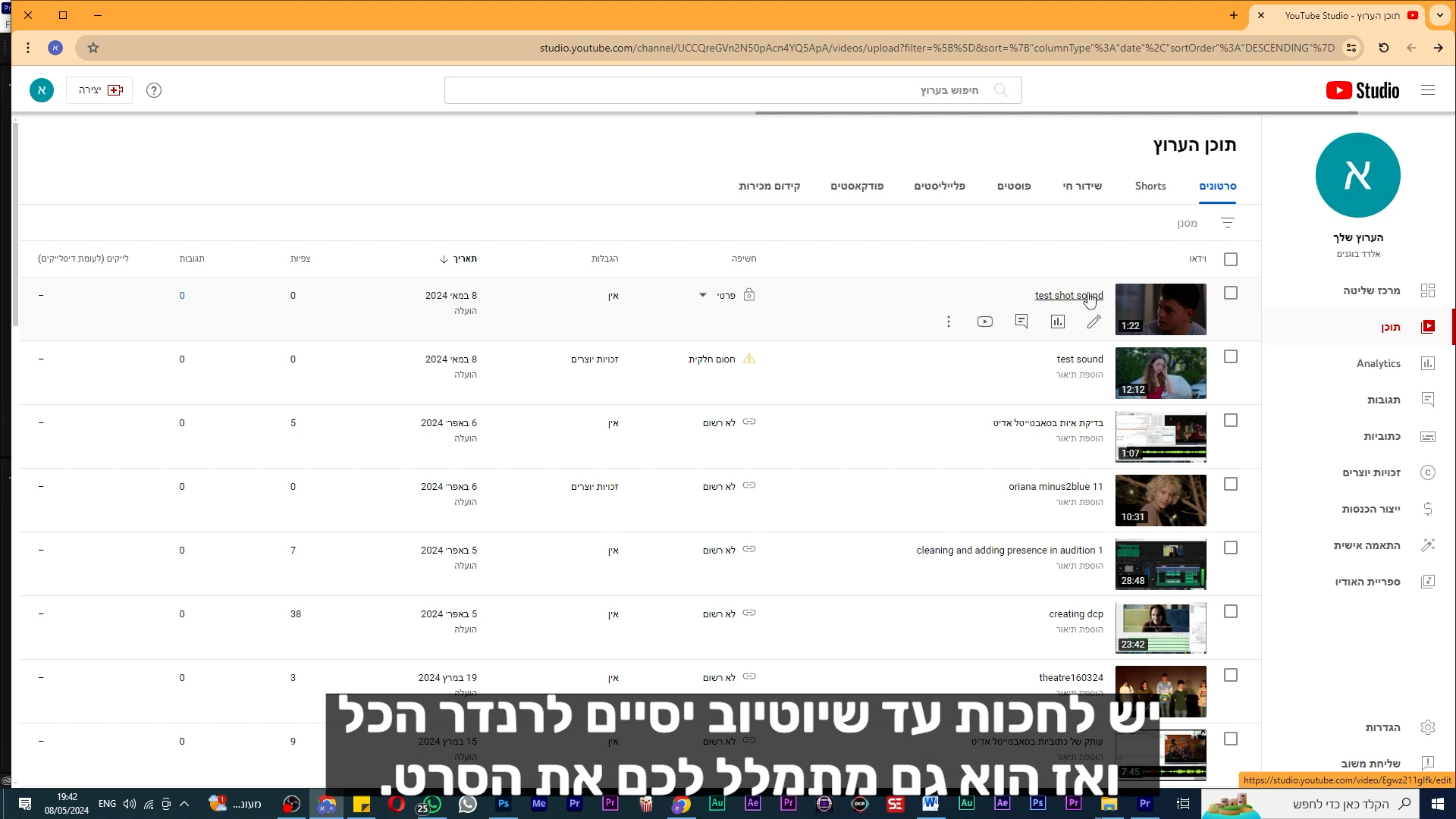Click the Create button with camera icon
The width and height of the screenshot is (1456, 819).
point(99,90)
